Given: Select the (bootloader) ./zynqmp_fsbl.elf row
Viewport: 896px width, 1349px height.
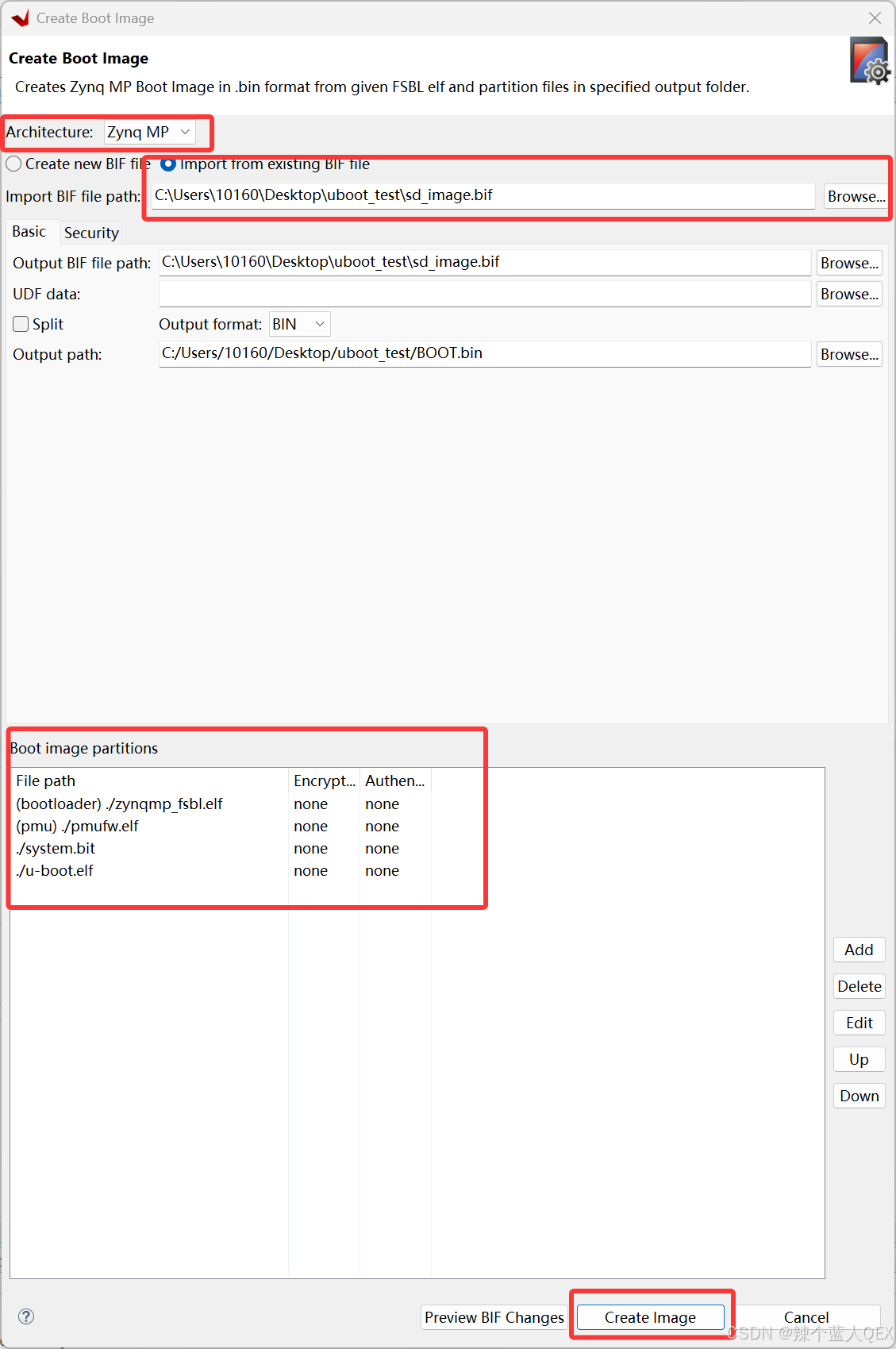Looking at the screenshot, I should (417, 804).
